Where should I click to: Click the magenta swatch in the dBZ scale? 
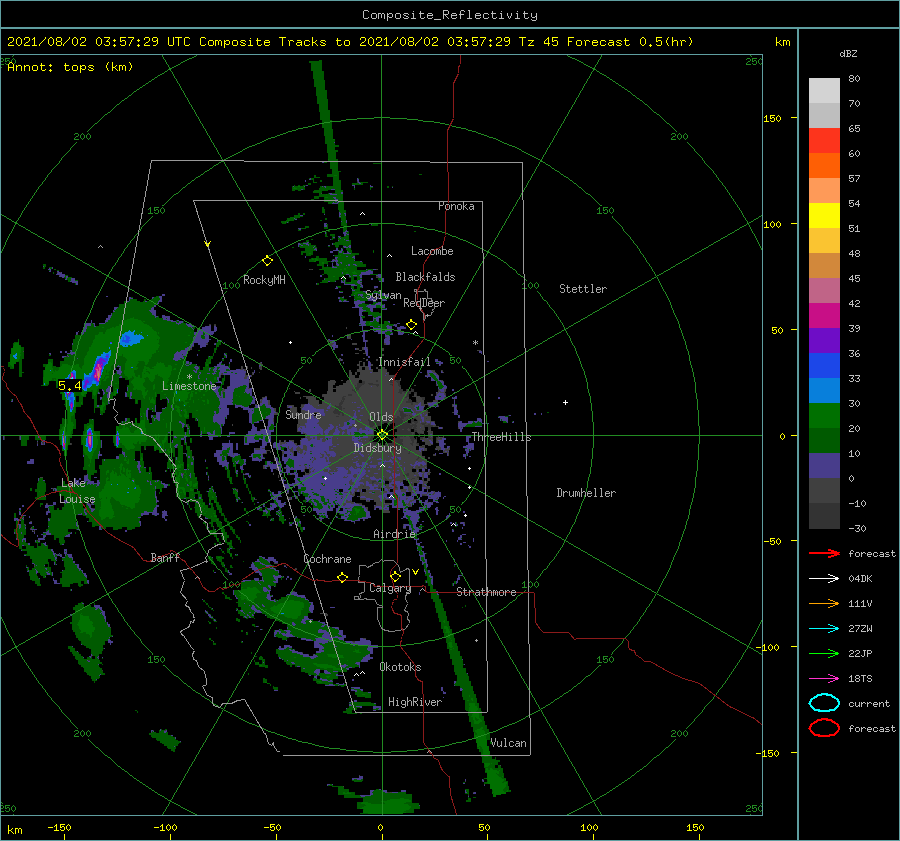pos(824,315)
